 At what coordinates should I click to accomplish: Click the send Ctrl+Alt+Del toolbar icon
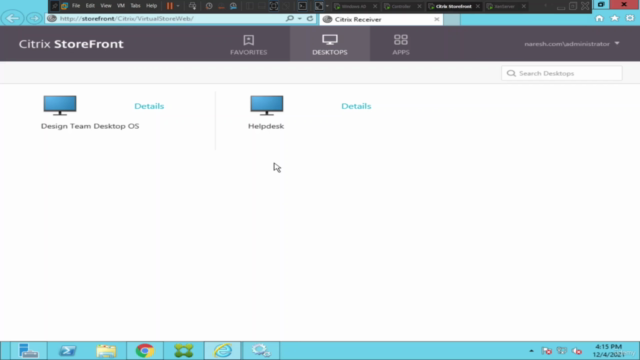pyautogui.click(x=192, y=6)
